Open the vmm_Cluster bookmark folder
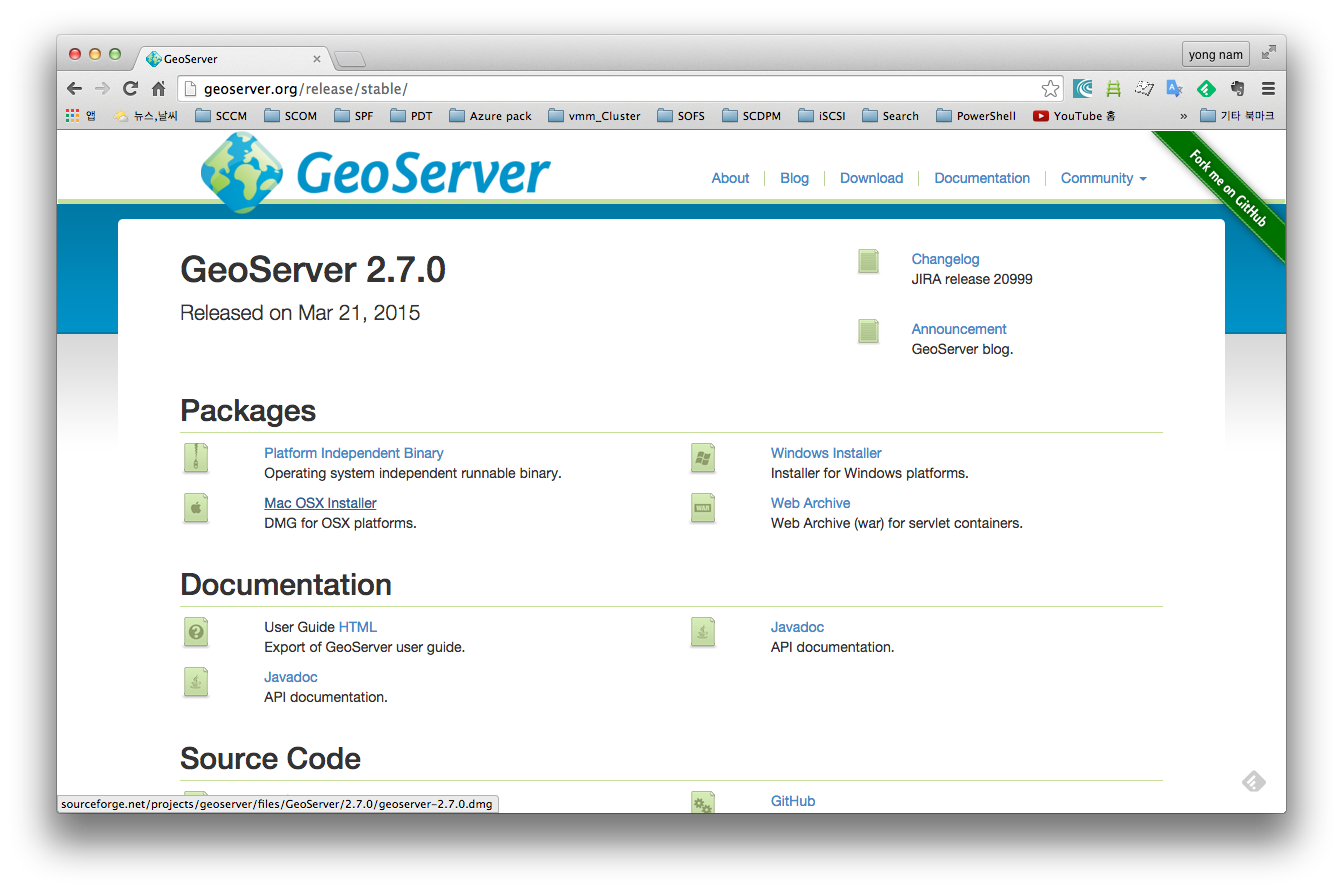This screenshot has height=892, width=1343. pyautogui.click(x=595, y=116)
